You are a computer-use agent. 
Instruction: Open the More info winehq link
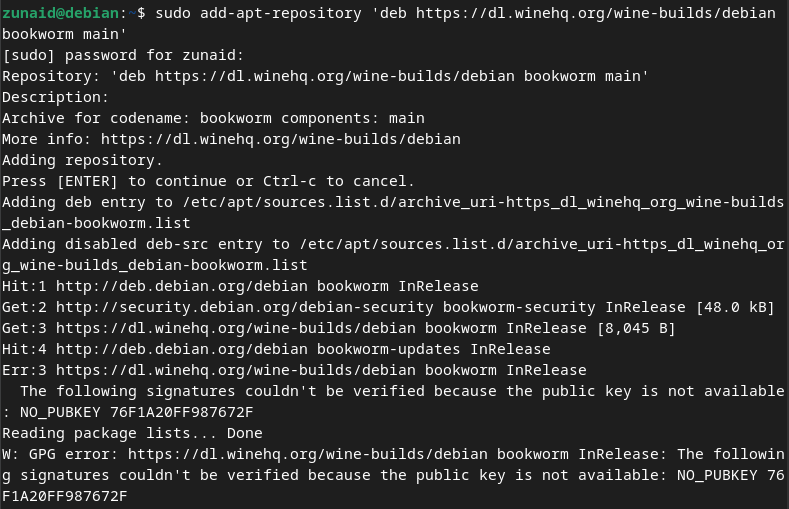[280, 139]
